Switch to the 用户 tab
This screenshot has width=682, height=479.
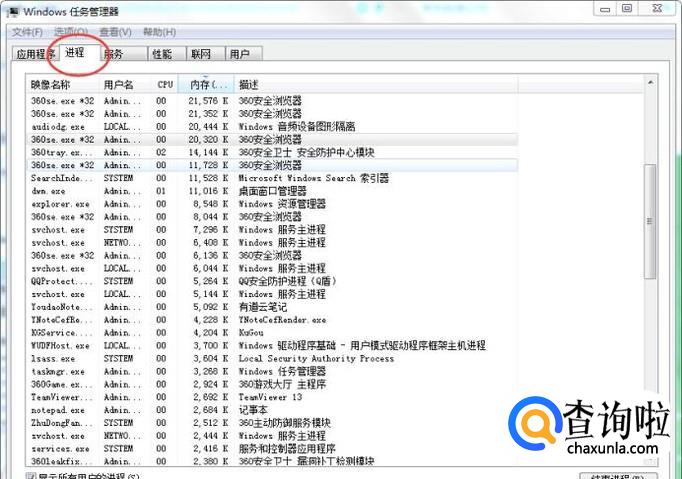[x=239, y=54]
